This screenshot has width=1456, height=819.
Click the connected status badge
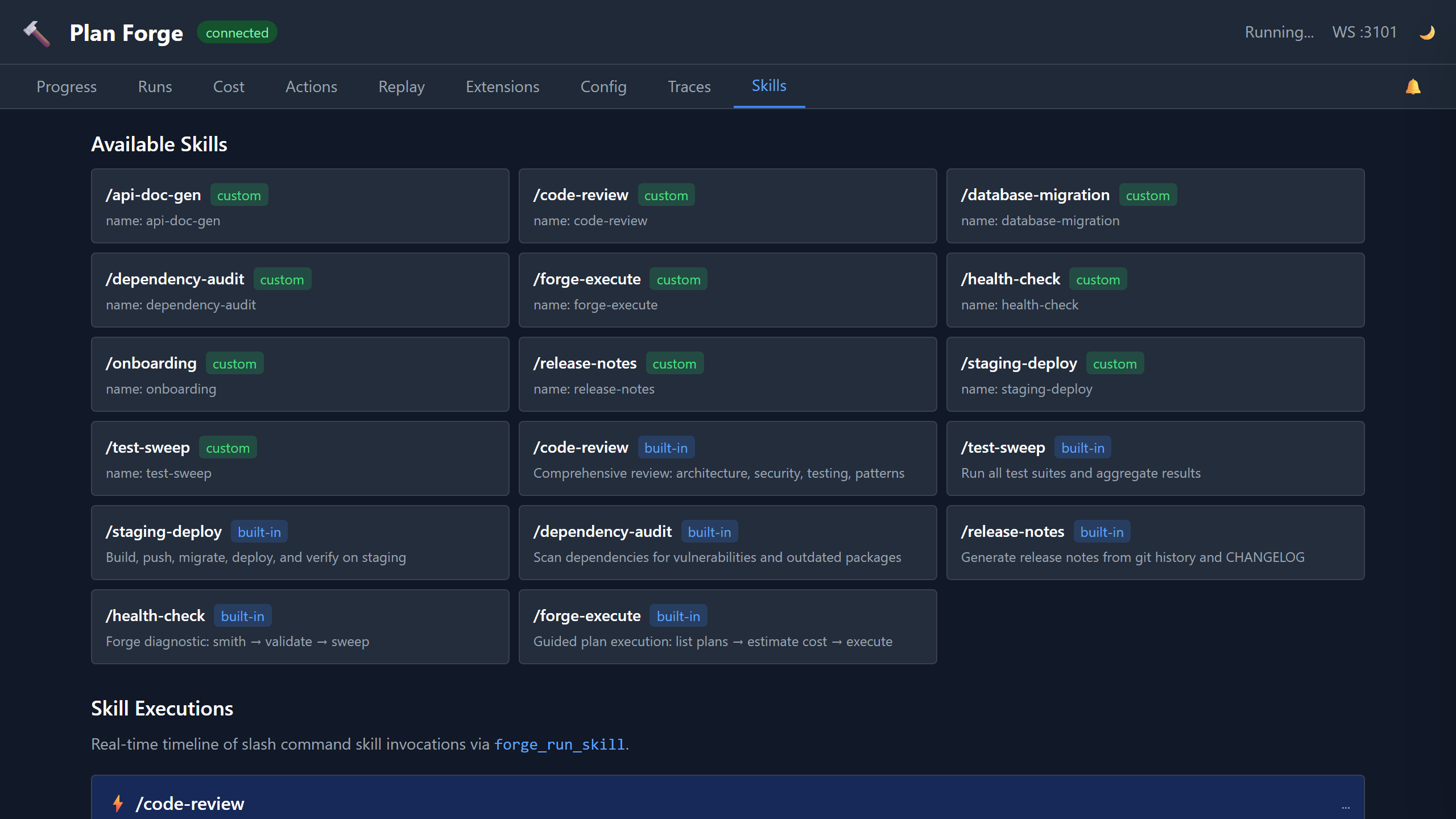pyautogui.click(x=237, y=32)
